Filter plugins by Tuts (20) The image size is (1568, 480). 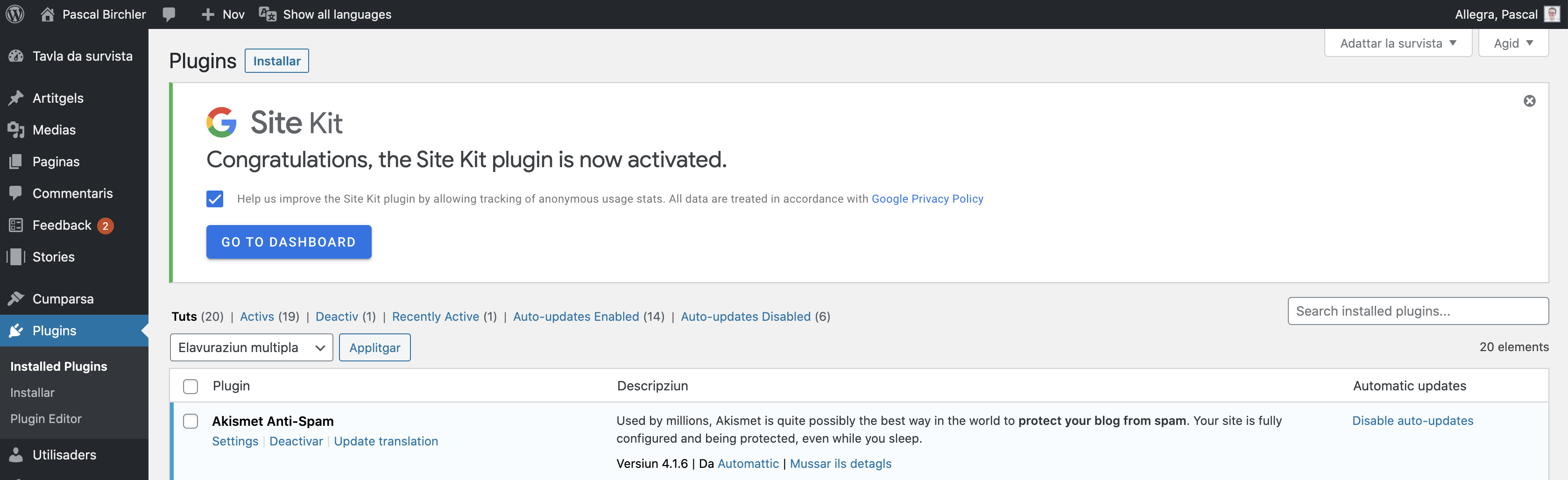tap(197, 317)
